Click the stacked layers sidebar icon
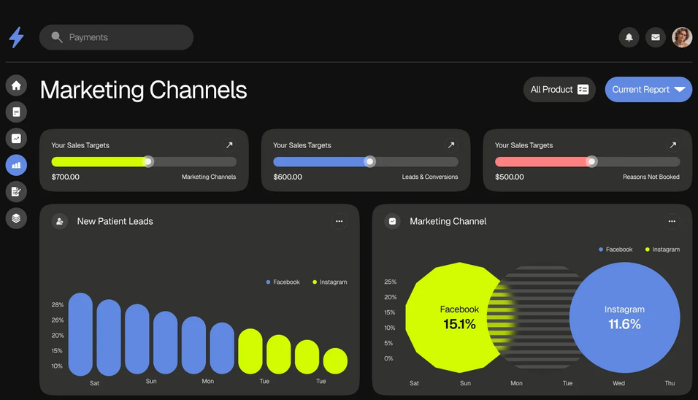The height and width of the screenshot is (400, 698). click(16, 218)
